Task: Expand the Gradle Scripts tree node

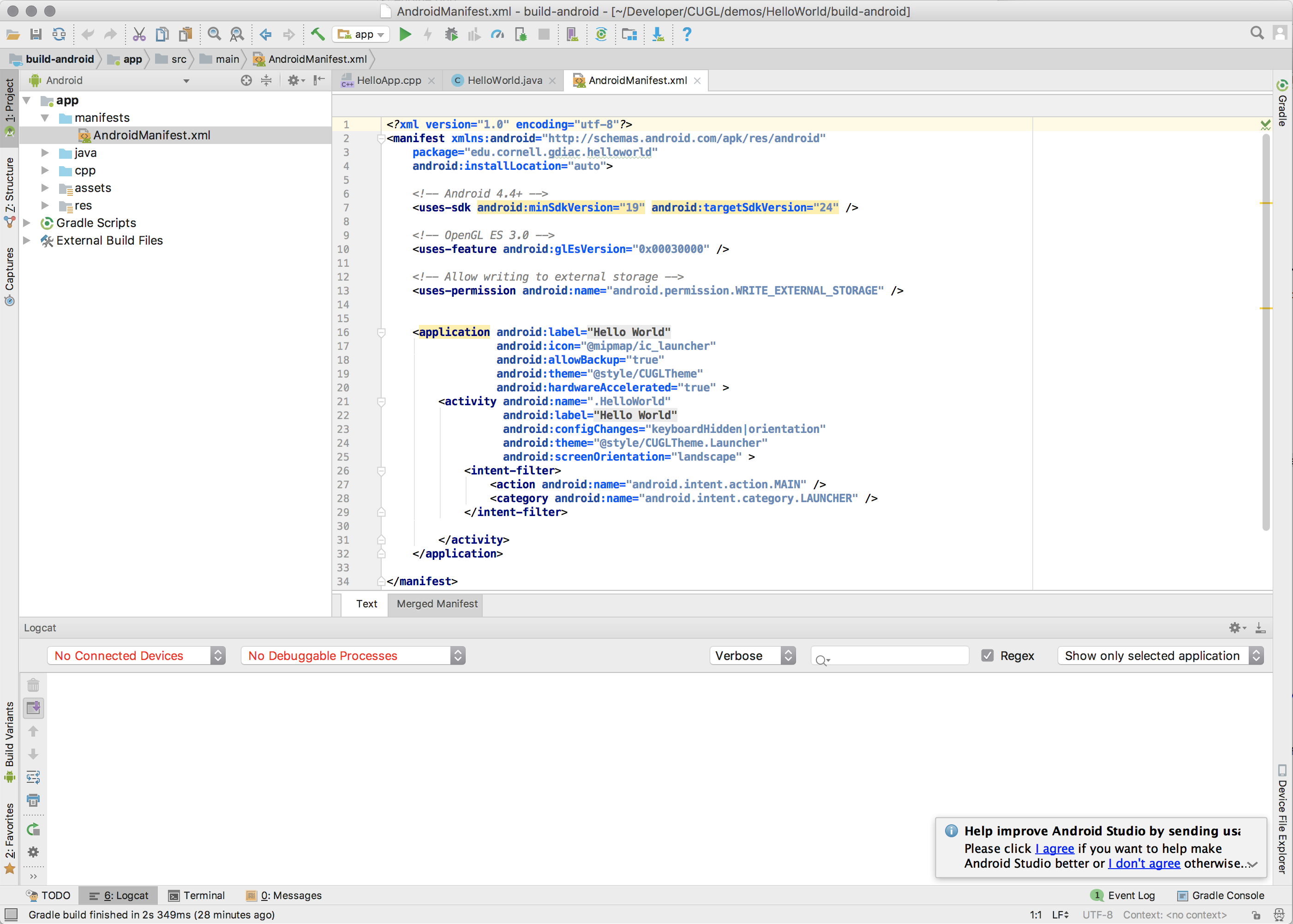Action: click(x=27, y=223)
